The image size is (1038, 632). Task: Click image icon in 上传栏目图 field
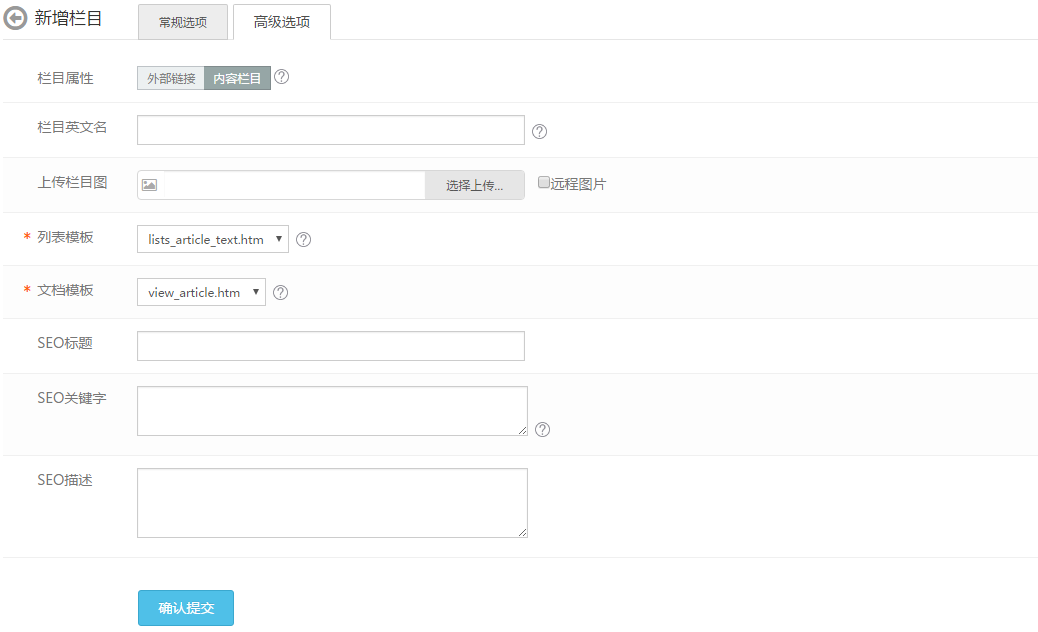150,185
